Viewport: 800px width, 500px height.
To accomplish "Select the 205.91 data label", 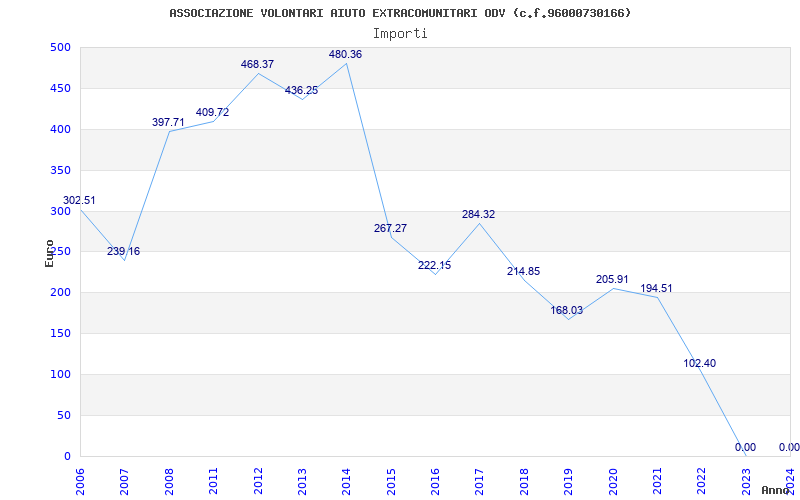I will 612,279.
